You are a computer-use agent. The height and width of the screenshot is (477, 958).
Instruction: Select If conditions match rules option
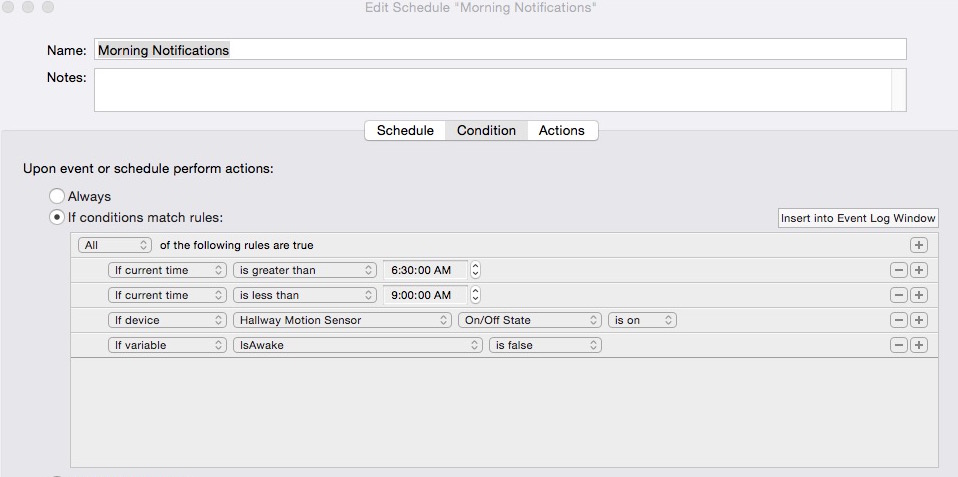click(x=57, y=217)
